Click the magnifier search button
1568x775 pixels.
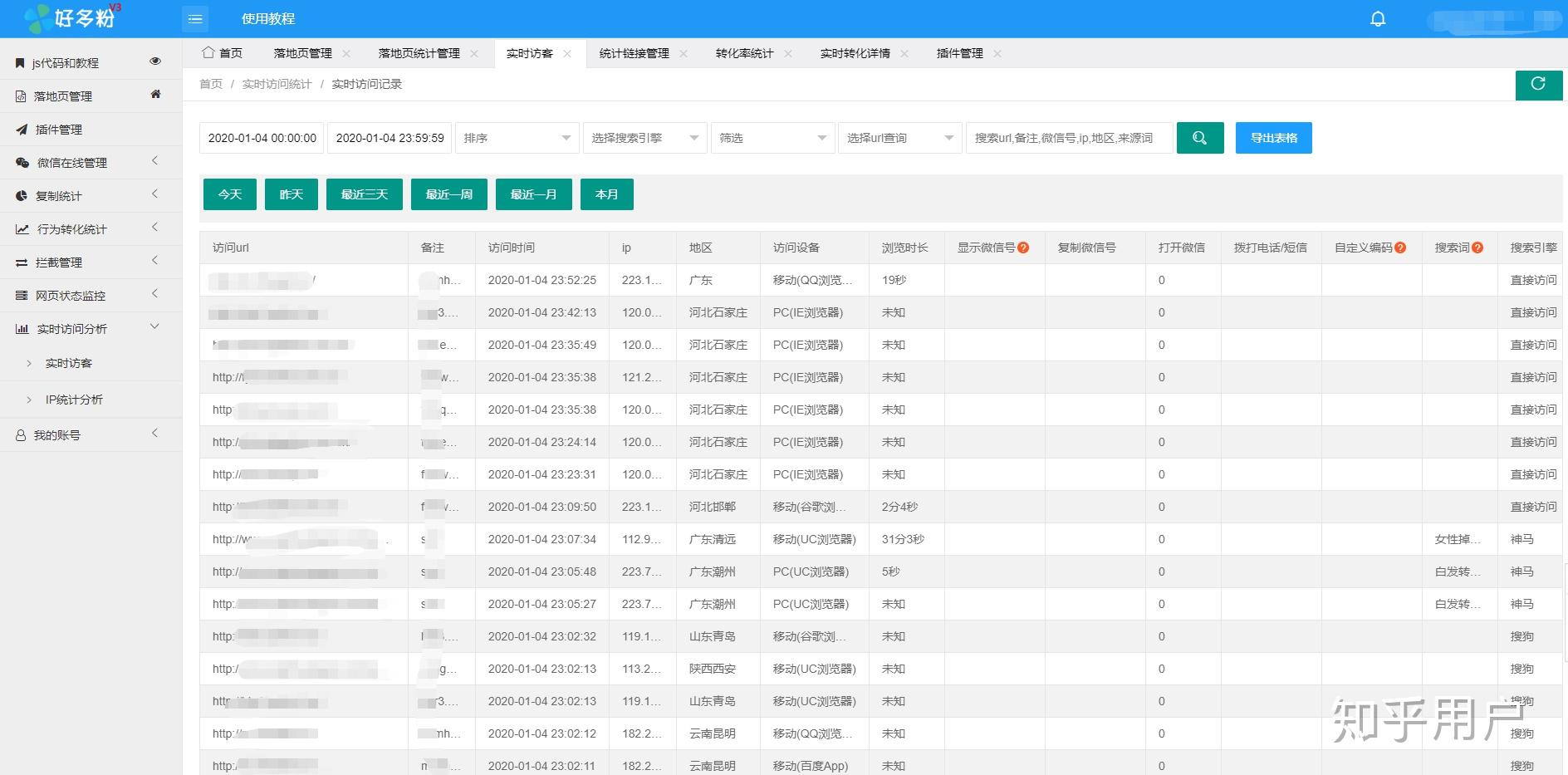[x=1199, y=138]
